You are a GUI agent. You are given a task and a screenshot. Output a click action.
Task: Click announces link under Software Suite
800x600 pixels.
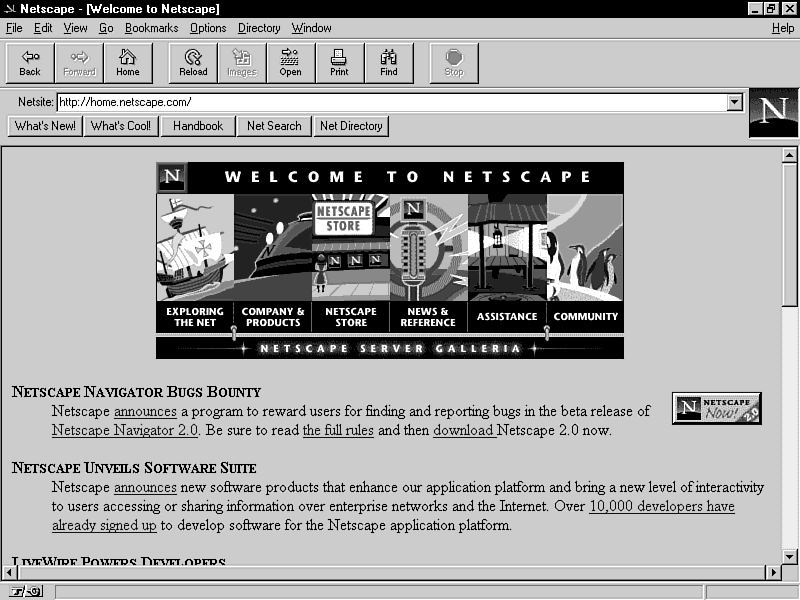(145, 487)
